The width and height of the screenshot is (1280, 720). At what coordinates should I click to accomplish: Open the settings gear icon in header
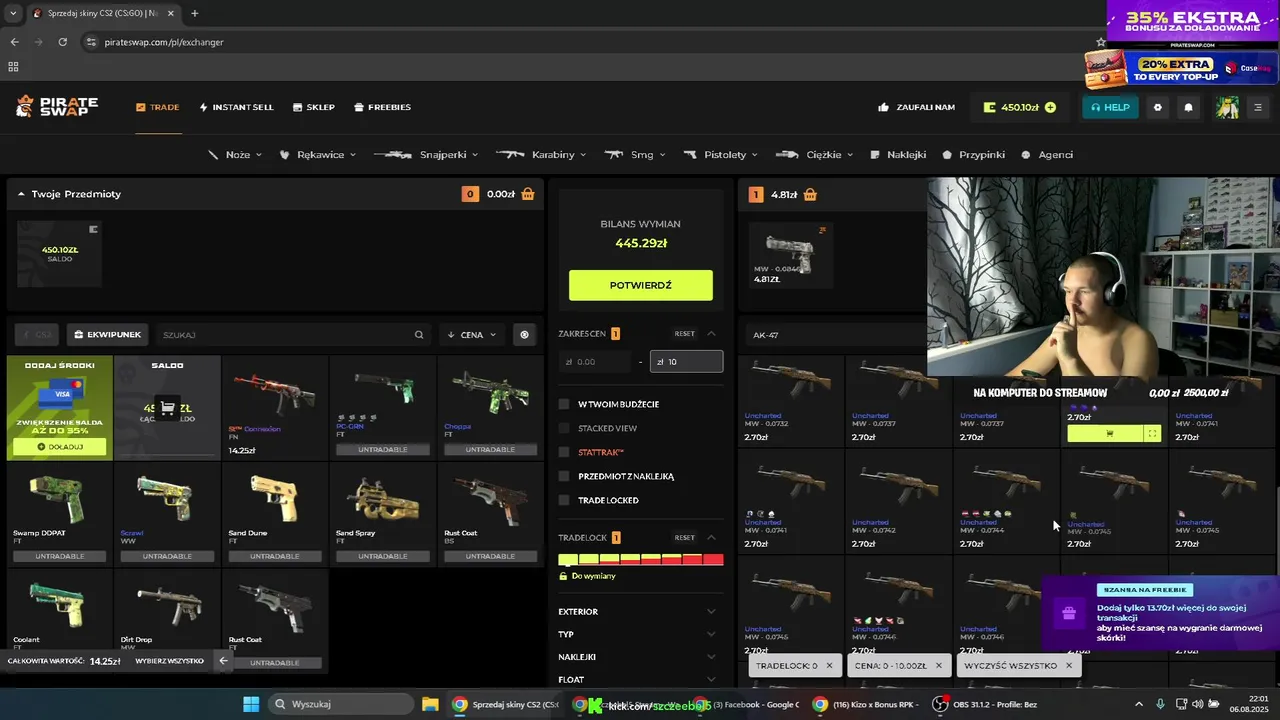click(x=1158, y=107)
